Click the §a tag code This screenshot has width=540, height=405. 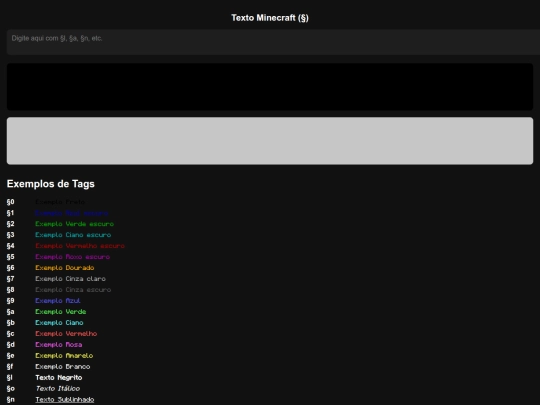(11, 312)
